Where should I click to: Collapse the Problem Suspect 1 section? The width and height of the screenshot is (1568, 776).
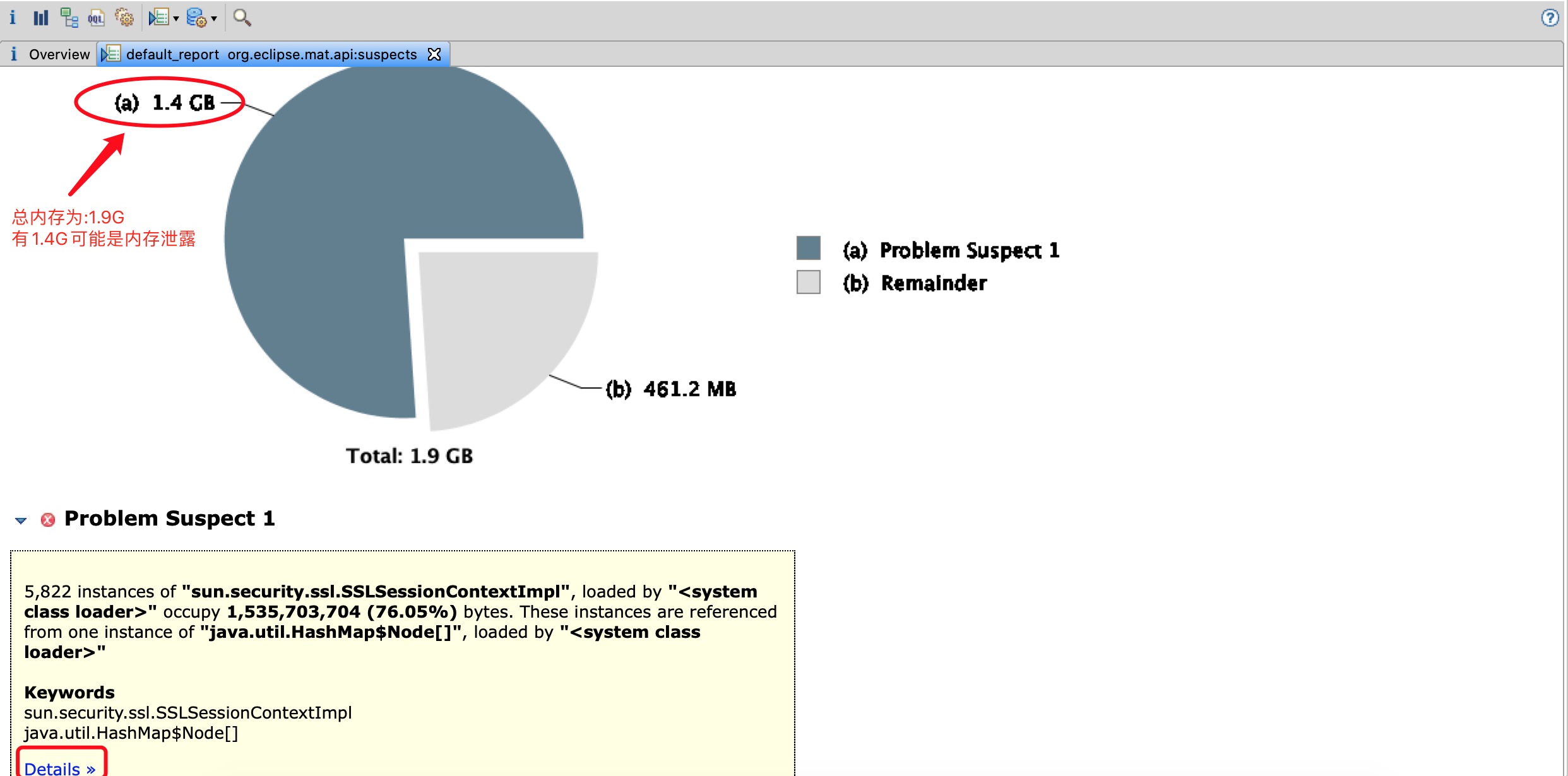(21, 520)
